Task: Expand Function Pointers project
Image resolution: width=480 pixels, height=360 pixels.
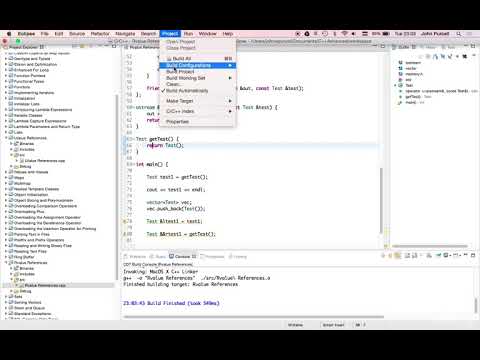Action: [x=6, y=75]
